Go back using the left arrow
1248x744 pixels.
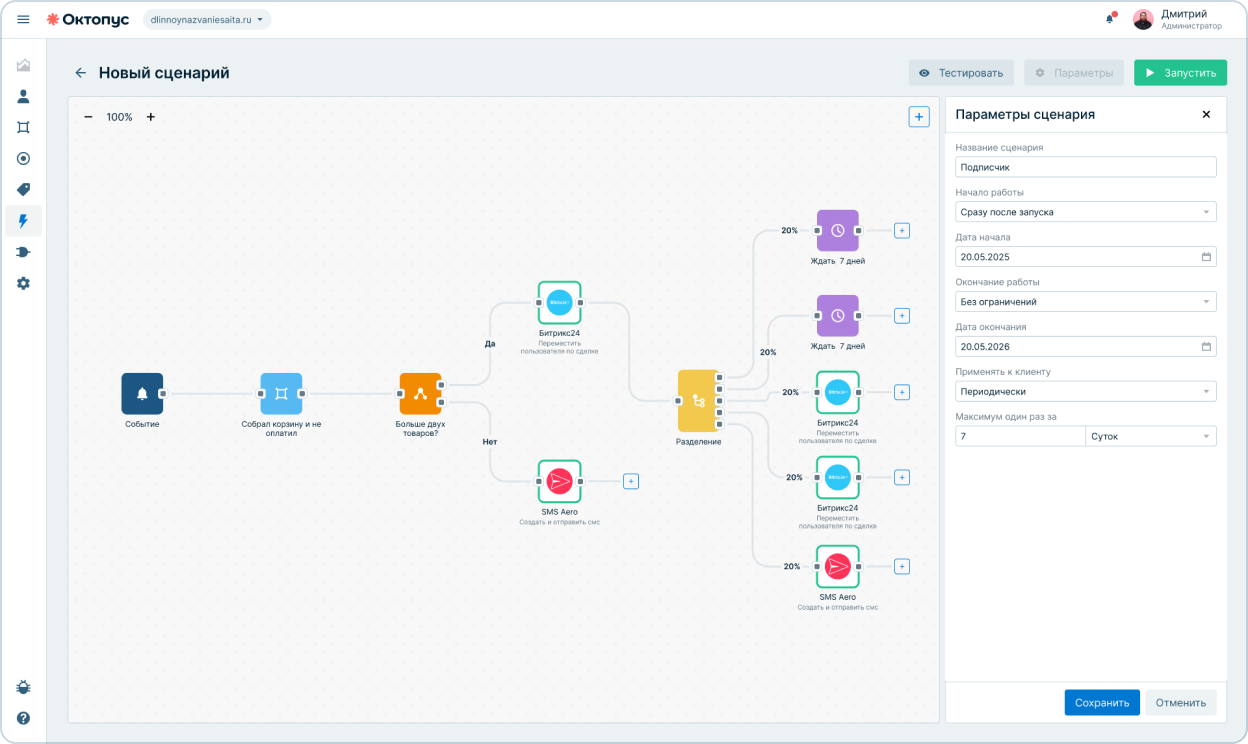[x=80, y=73]
